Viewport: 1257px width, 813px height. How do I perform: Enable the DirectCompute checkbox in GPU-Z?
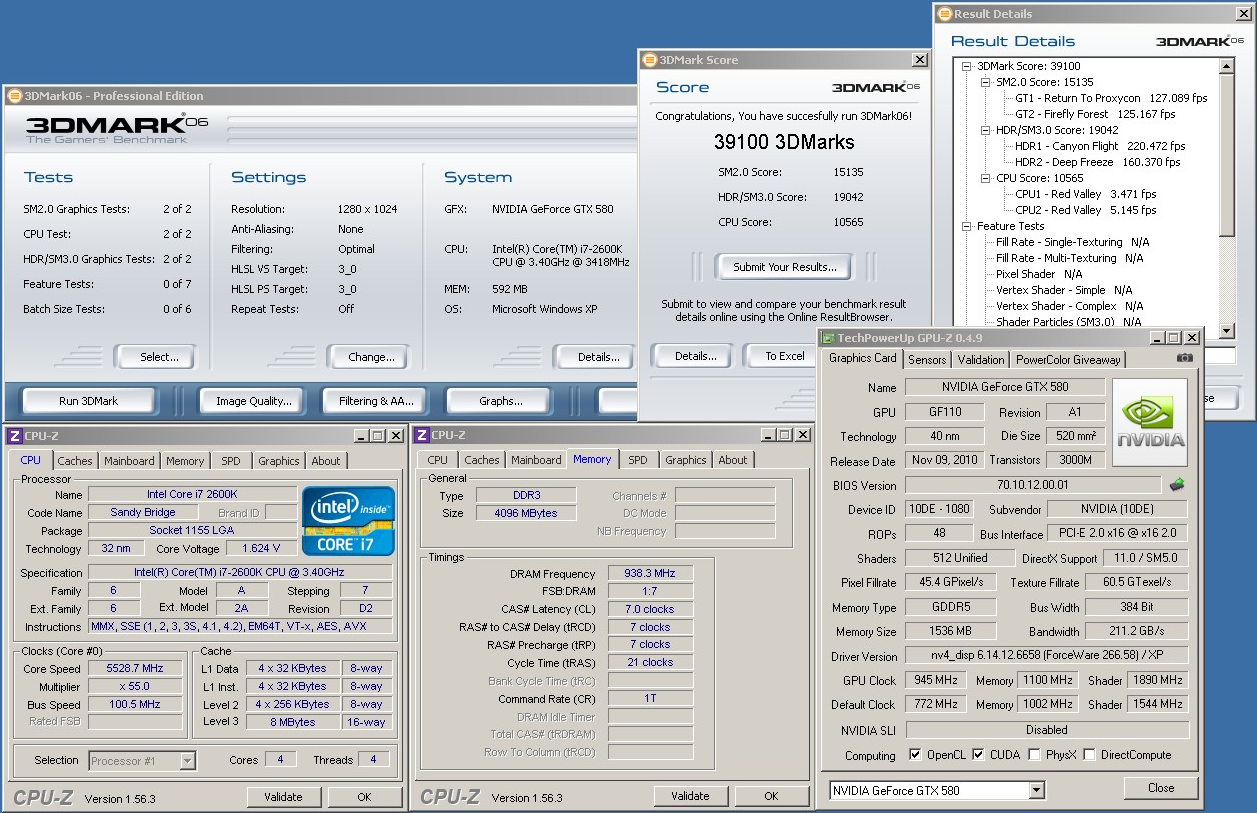pos(1089,755)
